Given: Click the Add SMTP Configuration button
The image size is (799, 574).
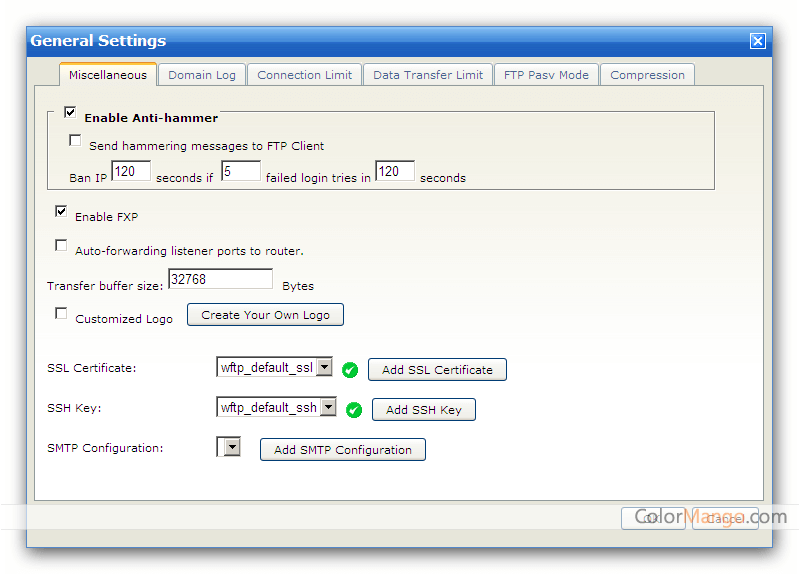Looking at the screenshot, I should [x=342, y=450].
